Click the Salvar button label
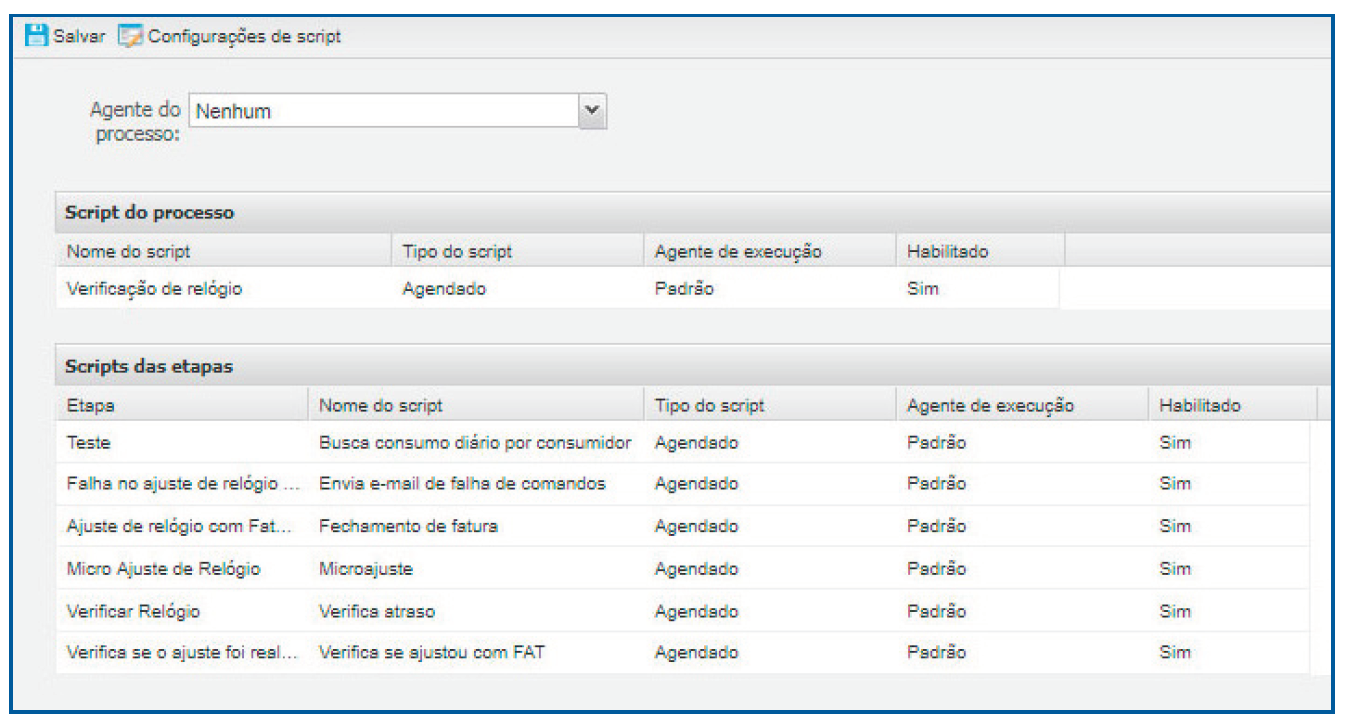Screen dimensions: 1345x728 pyautogui.click(x=79, y=36)
